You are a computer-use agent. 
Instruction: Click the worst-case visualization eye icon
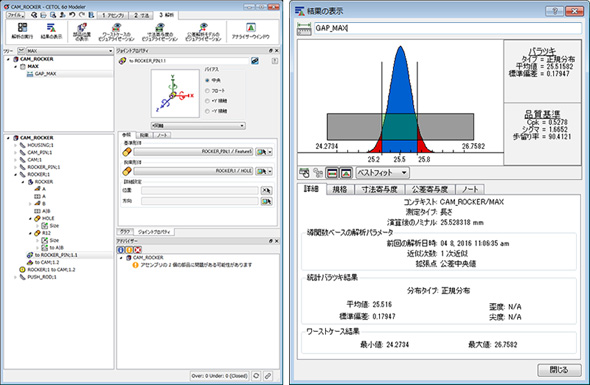click(117, 30)
